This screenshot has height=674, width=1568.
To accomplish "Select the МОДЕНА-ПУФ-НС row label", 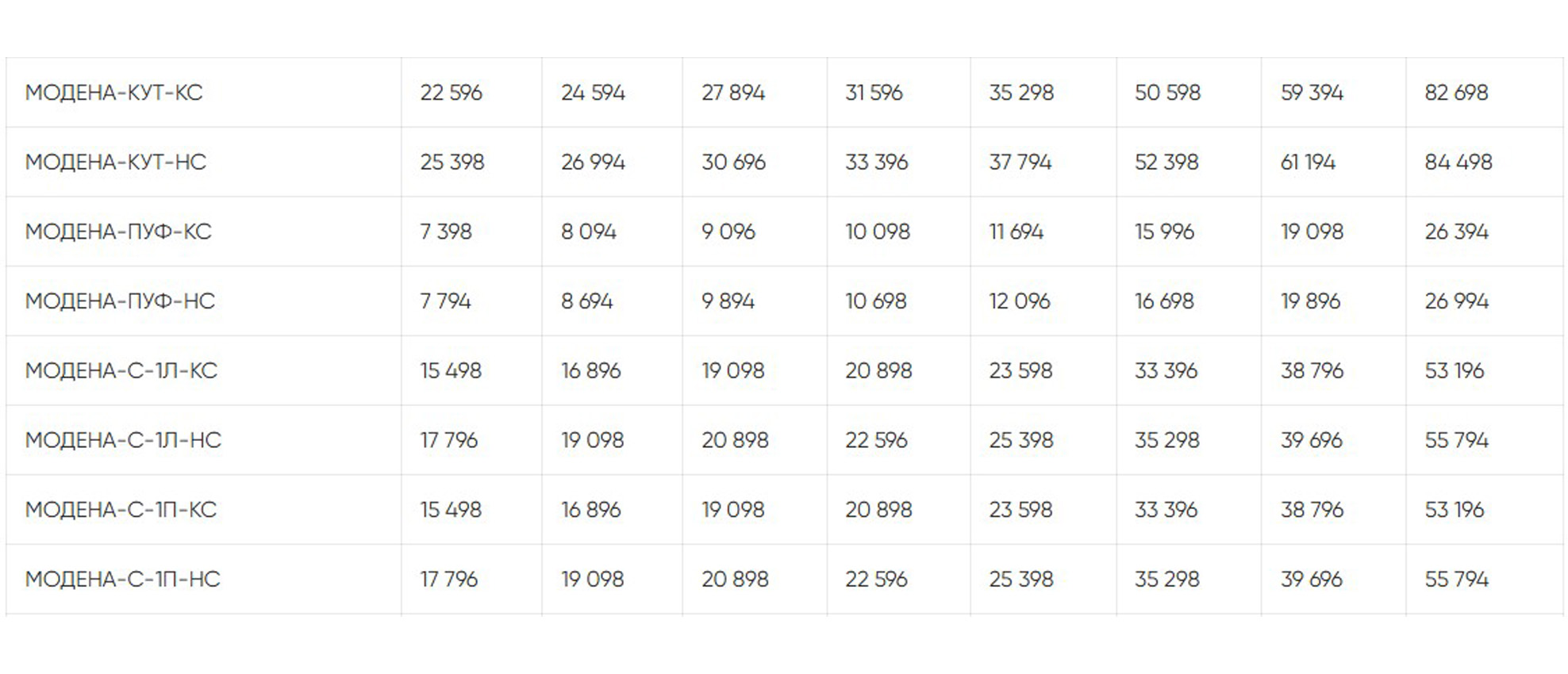I will click(120, 301).
